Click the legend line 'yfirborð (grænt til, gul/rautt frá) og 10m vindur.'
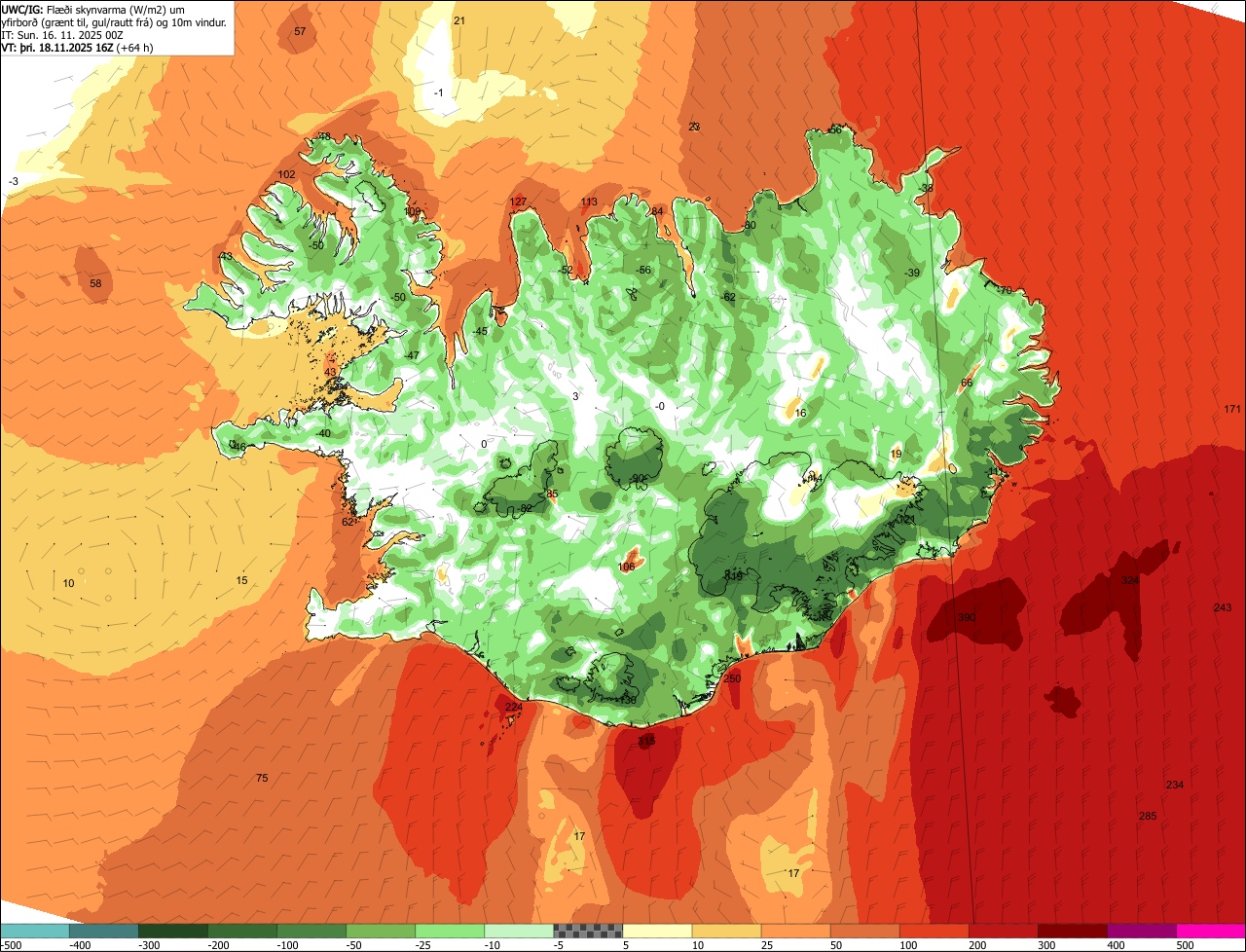 point(115,21)
